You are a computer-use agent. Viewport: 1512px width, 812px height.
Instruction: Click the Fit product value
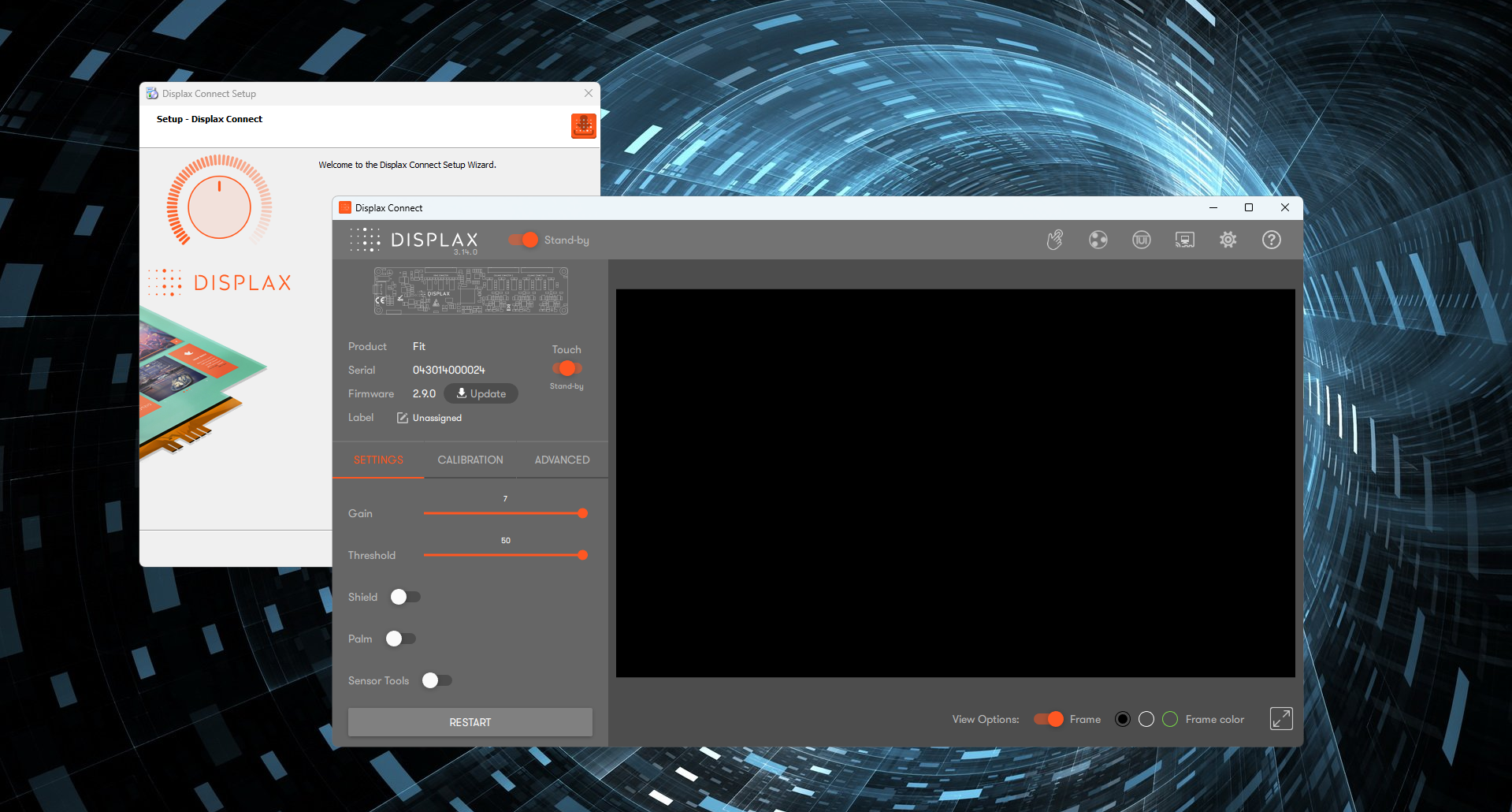[x=419, y=346]
